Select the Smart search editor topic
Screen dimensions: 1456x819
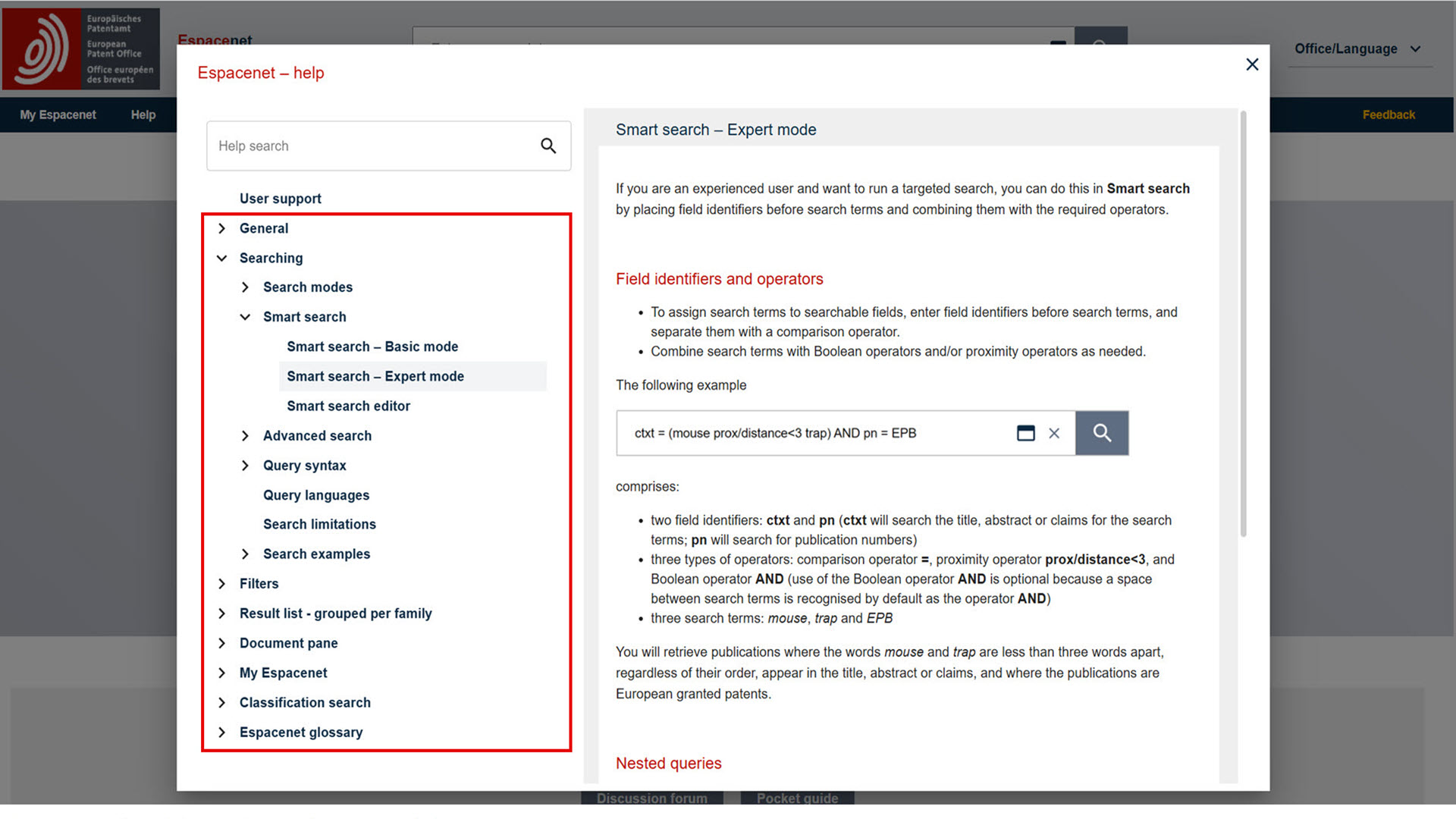click(348, 406)
